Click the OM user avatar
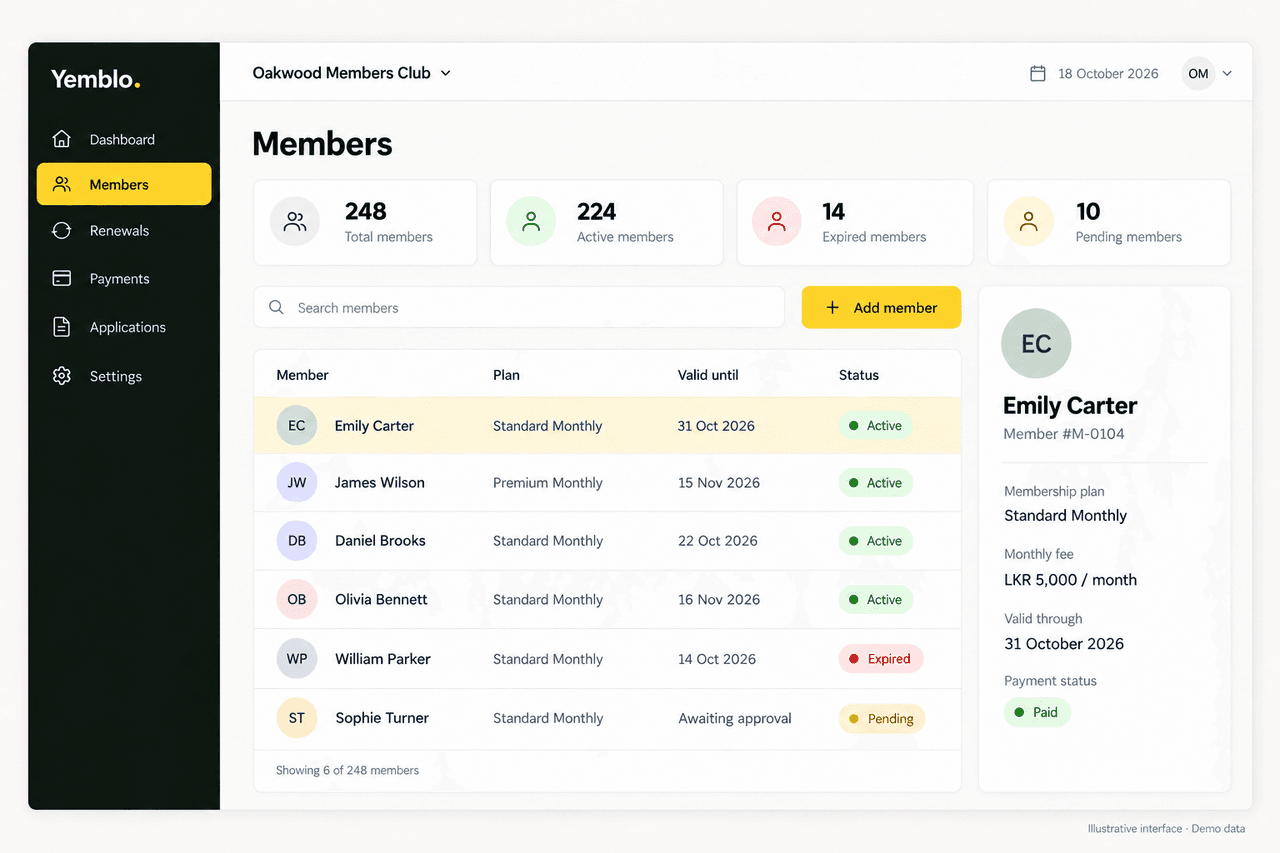This screenshot has width=1280, height=853. 1198,73
